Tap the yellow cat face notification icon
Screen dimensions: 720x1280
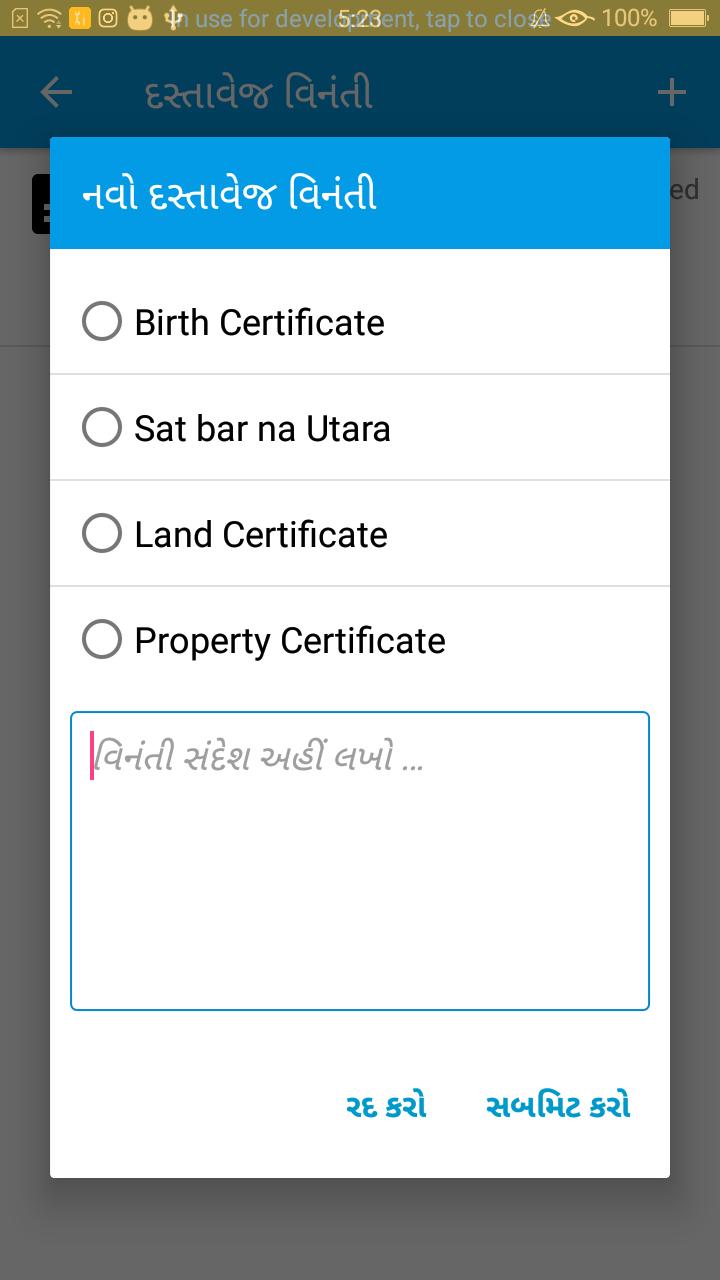140,18
